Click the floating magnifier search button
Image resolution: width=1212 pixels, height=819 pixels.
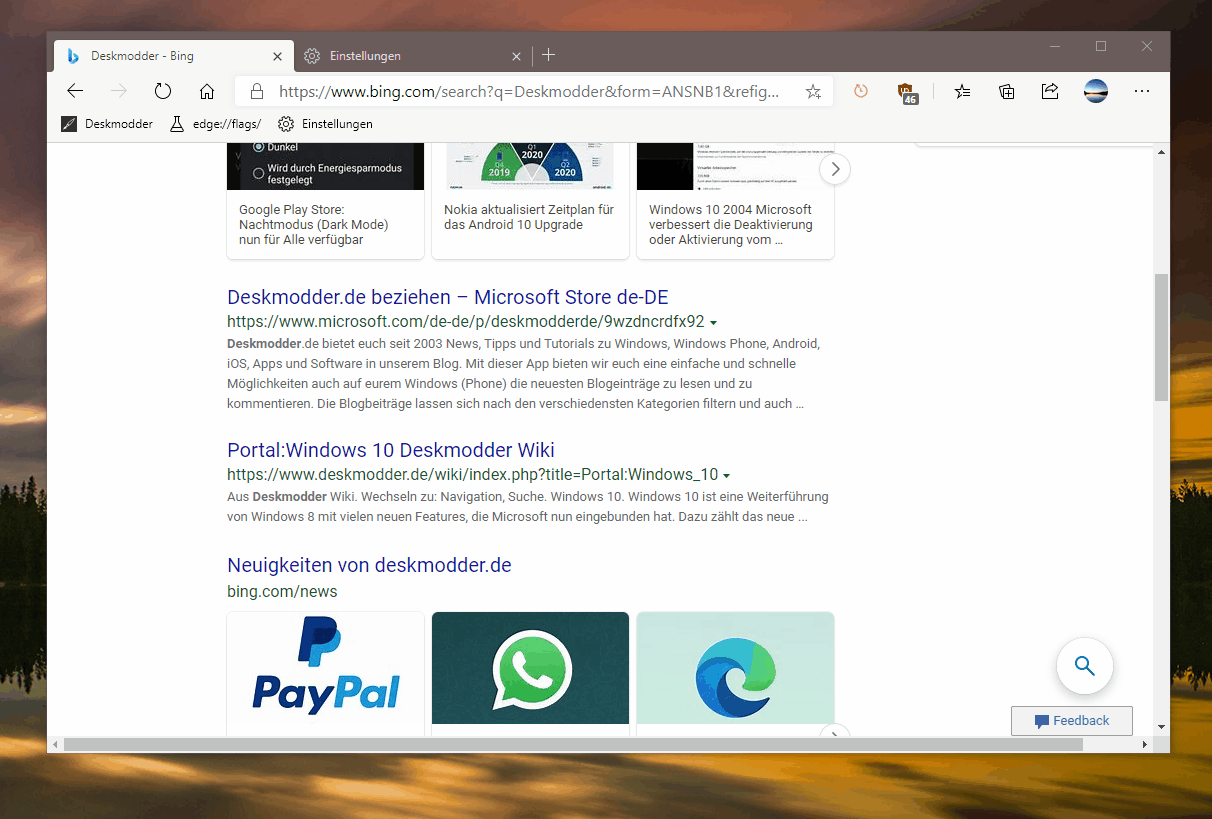click(1085, 666)
